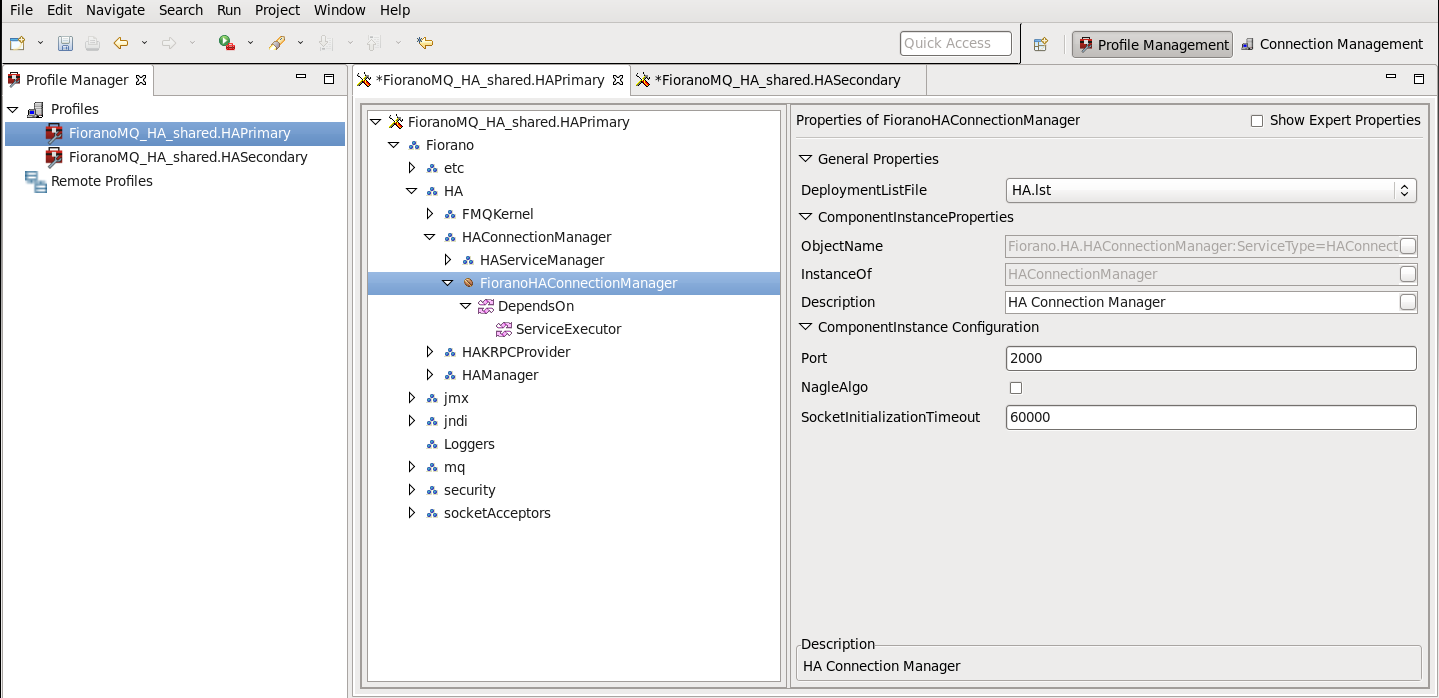Click the Last Edit Location icon

tap(425, 43)
